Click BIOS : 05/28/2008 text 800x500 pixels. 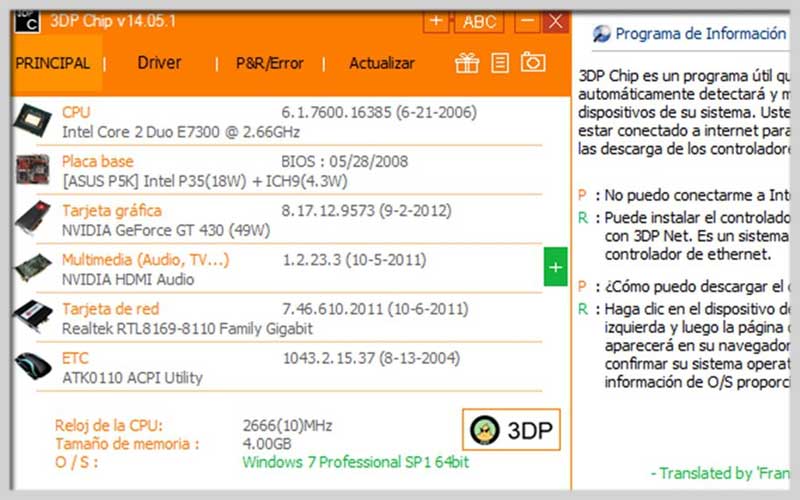[x=344, y=161]
